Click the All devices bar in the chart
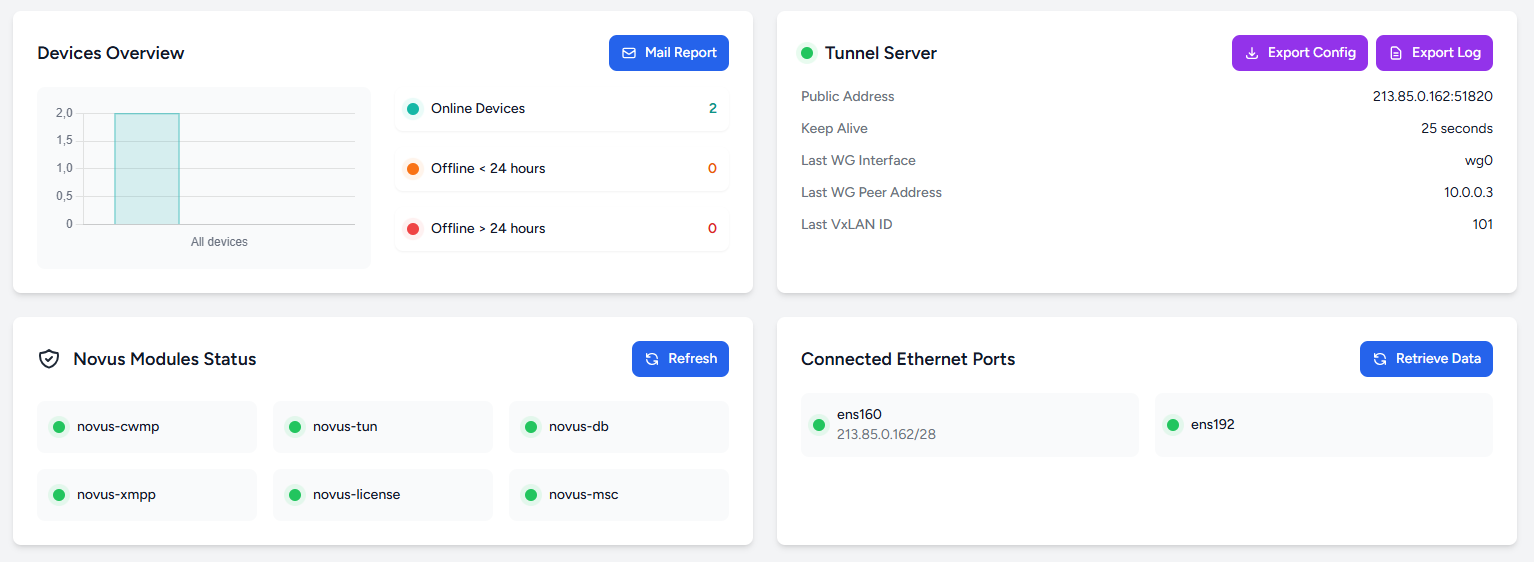This screenshot has width=1534, height=562. tap(147, 168)
